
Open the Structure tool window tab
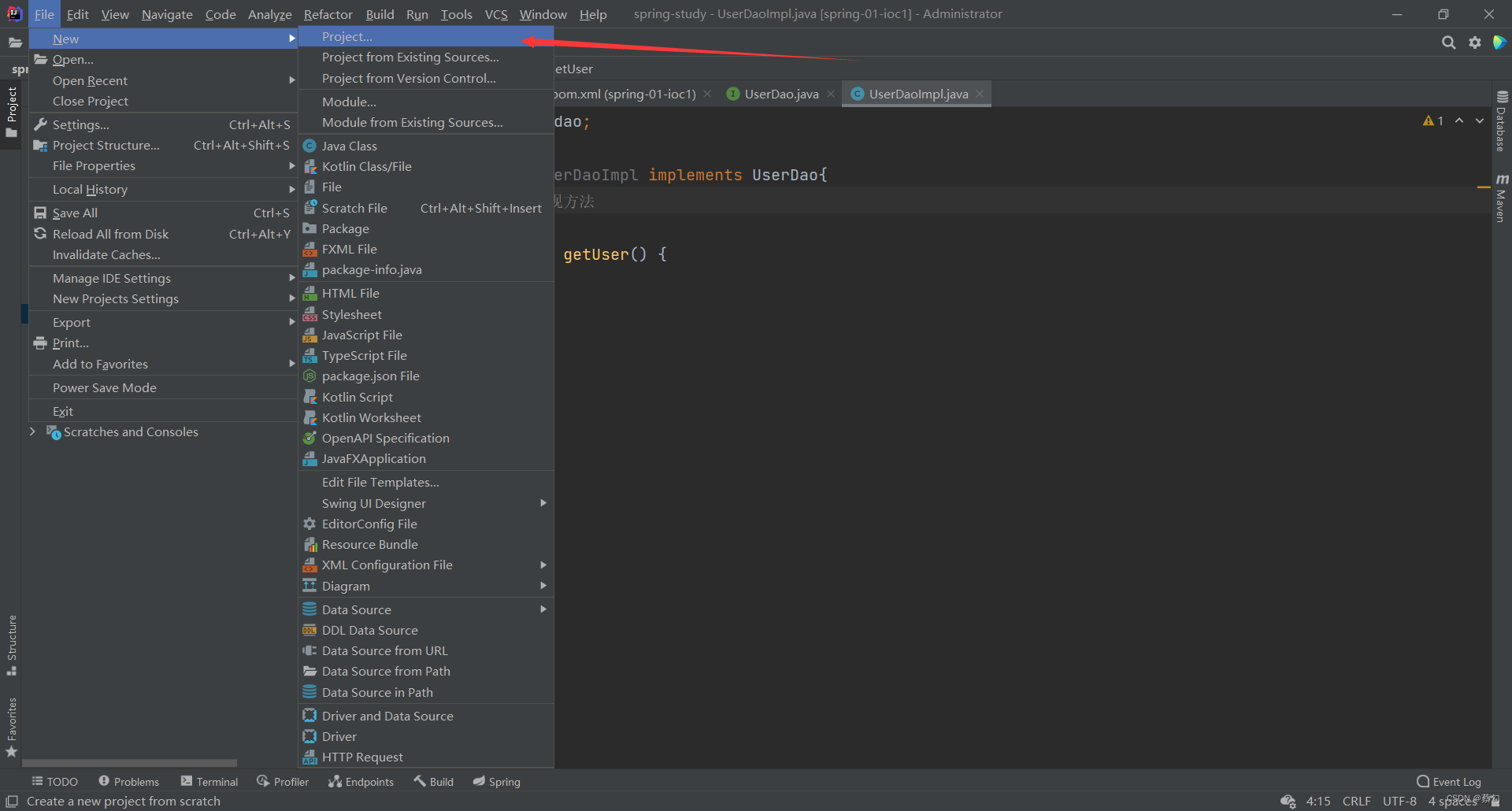12,645
